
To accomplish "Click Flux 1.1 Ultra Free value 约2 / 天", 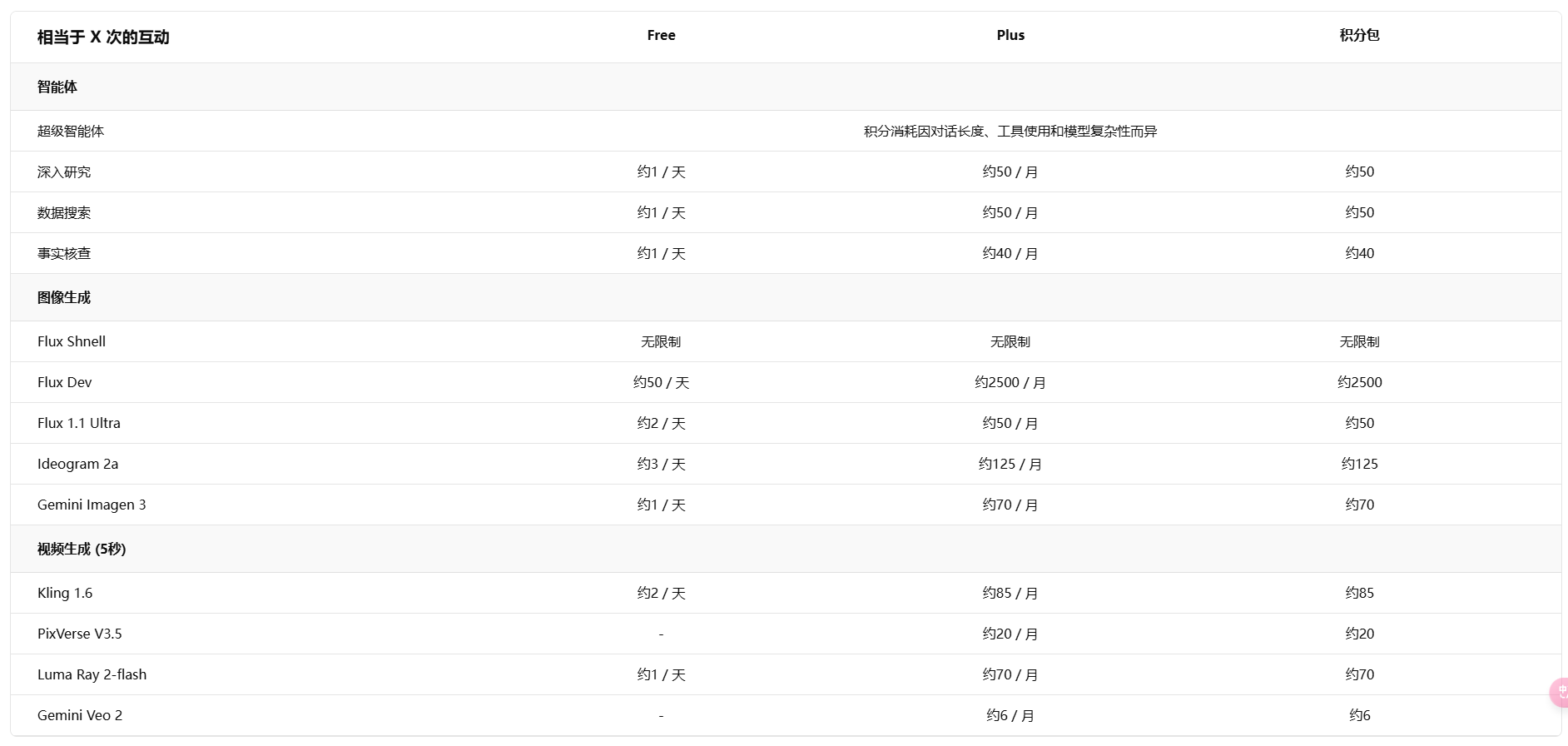I will [x=661, y=423].
